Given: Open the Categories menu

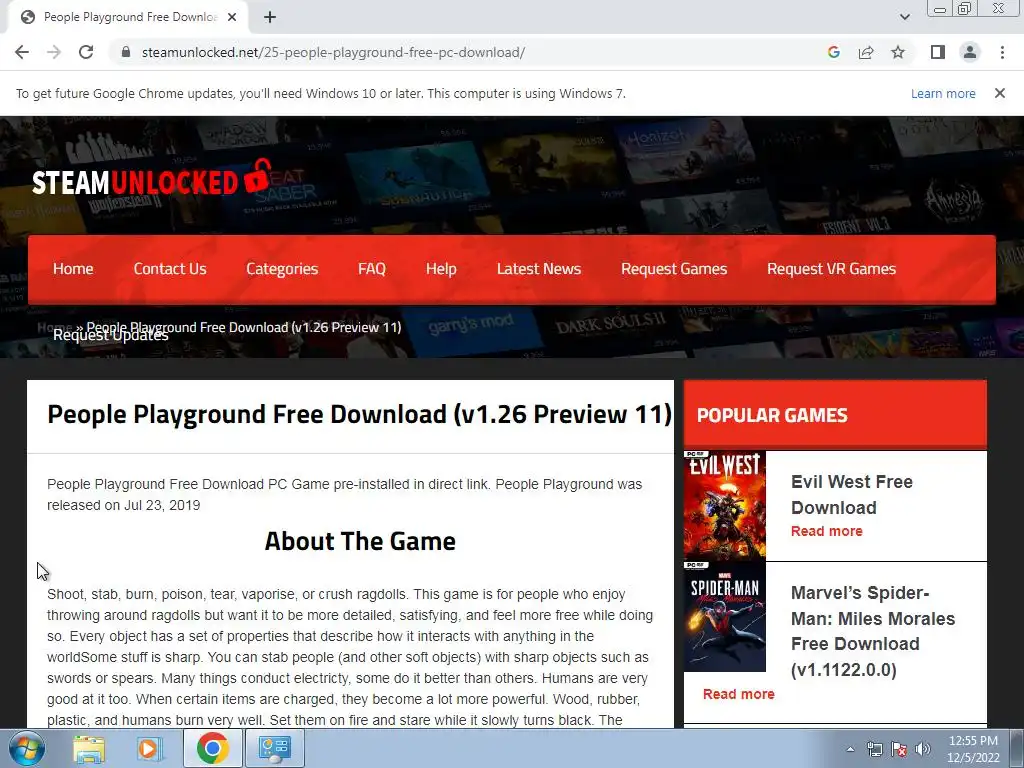Looking at the screenshot, I should click(282, 269).
